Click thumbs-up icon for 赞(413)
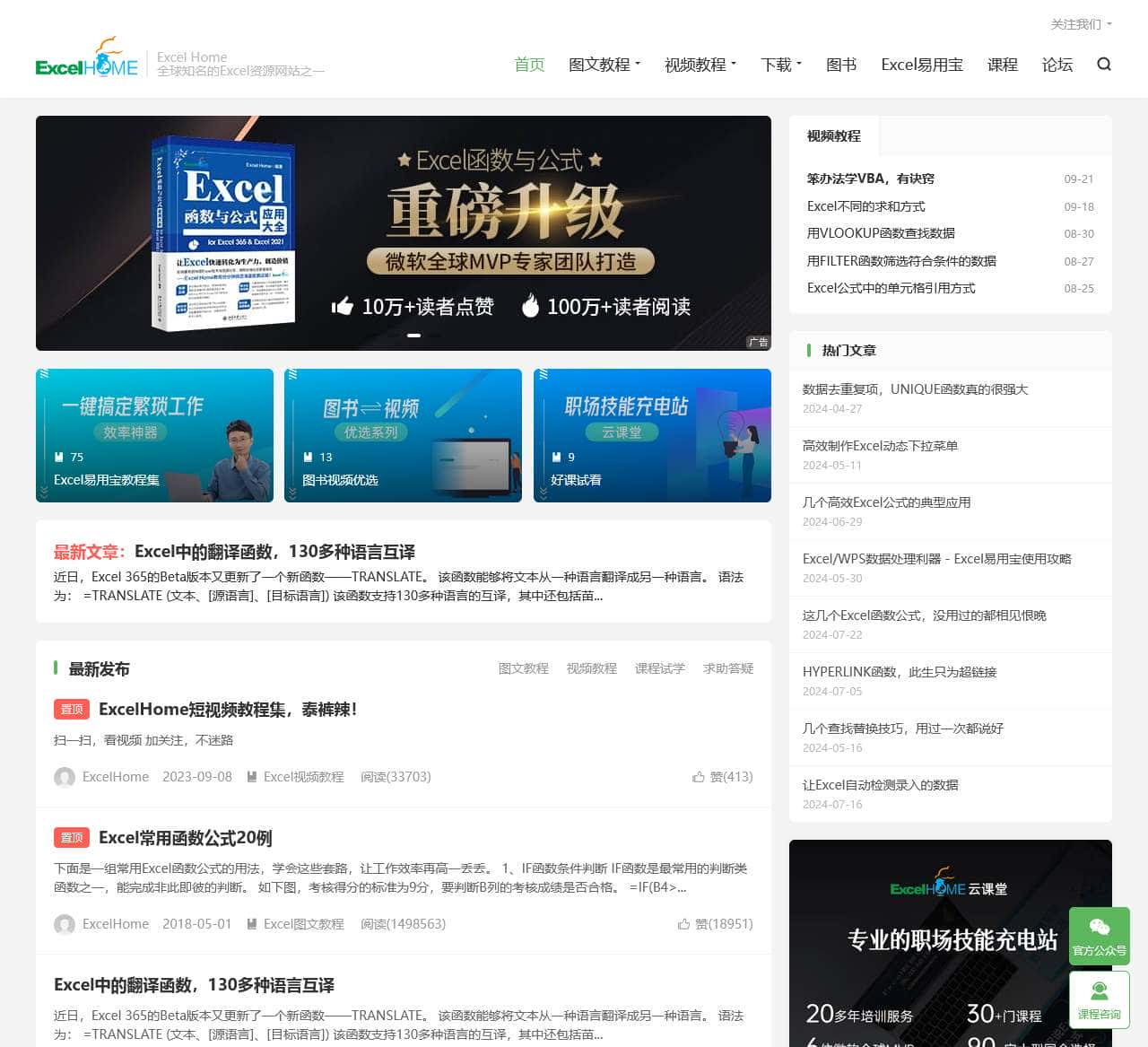The image size is (1148, 1047). 699,777
